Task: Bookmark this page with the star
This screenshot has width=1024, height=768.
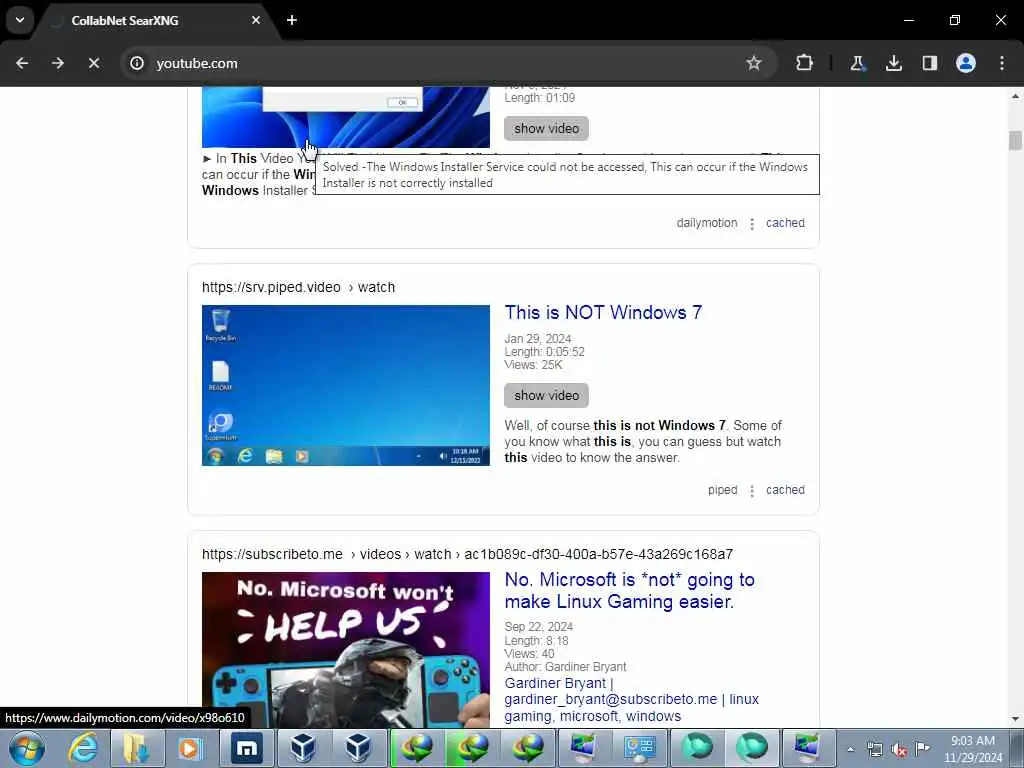Action: click(x=754, y=63)
